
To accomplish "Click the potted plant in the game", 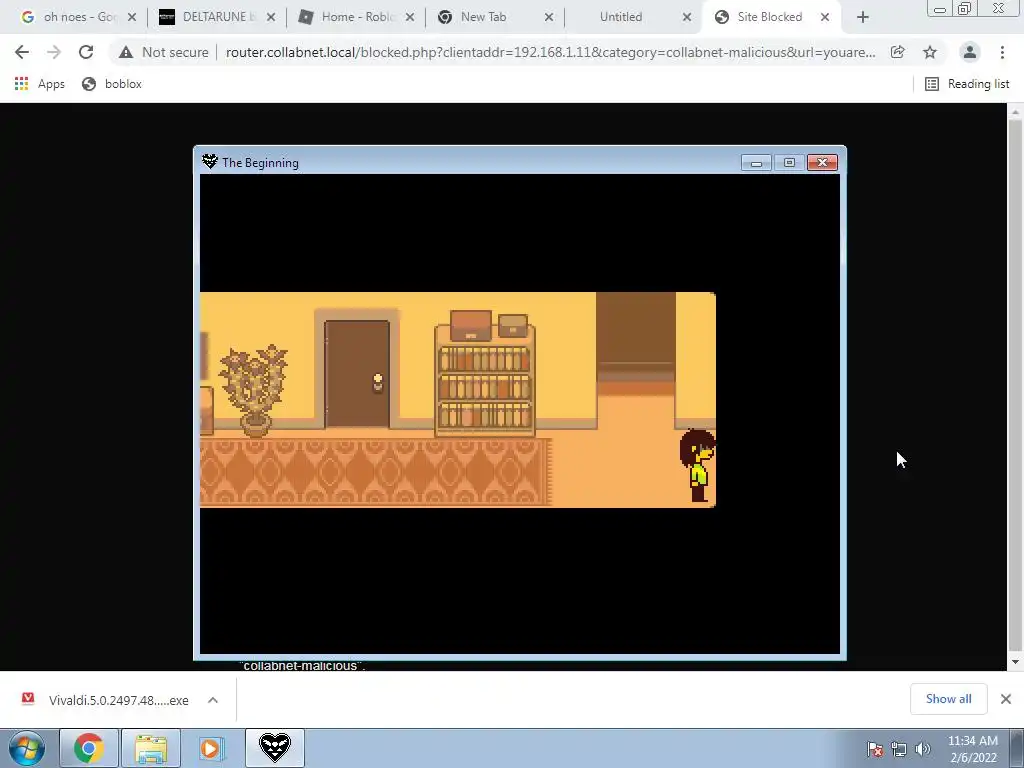I will (254, 390).
